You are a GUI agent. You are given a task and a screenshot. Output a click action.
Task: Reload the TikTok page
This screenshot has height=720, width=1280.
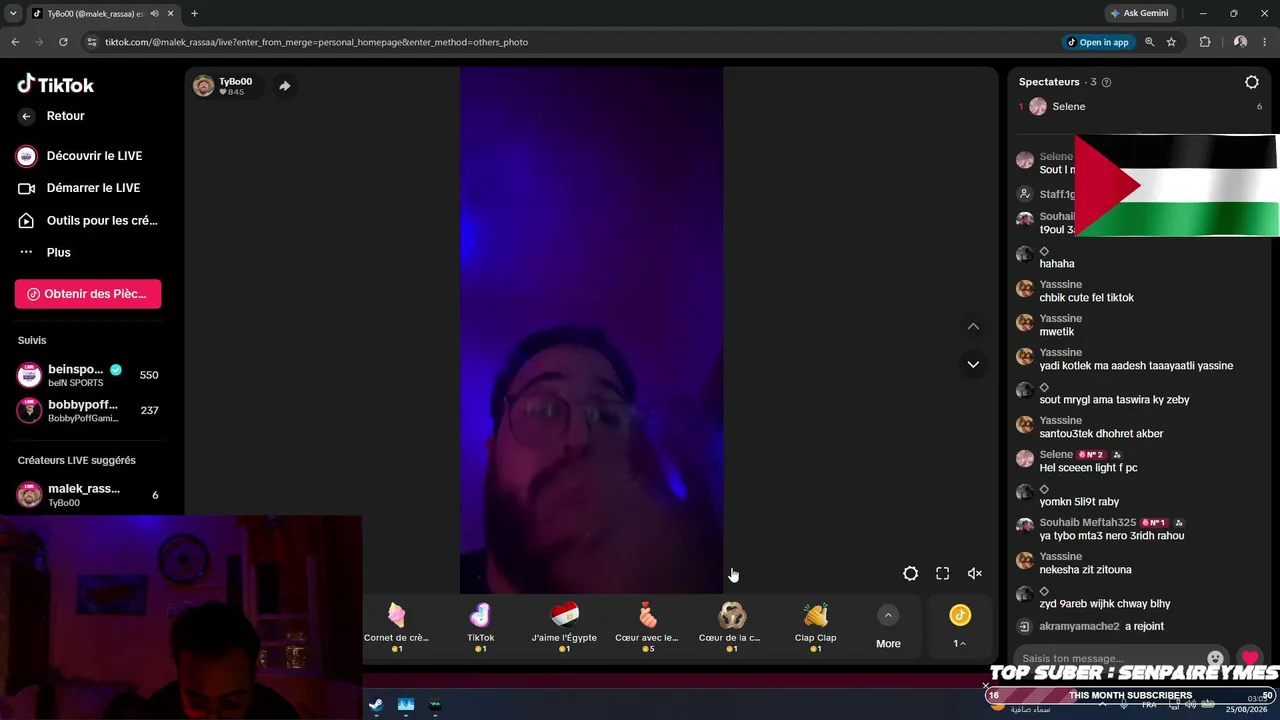(x=63, y=42)
